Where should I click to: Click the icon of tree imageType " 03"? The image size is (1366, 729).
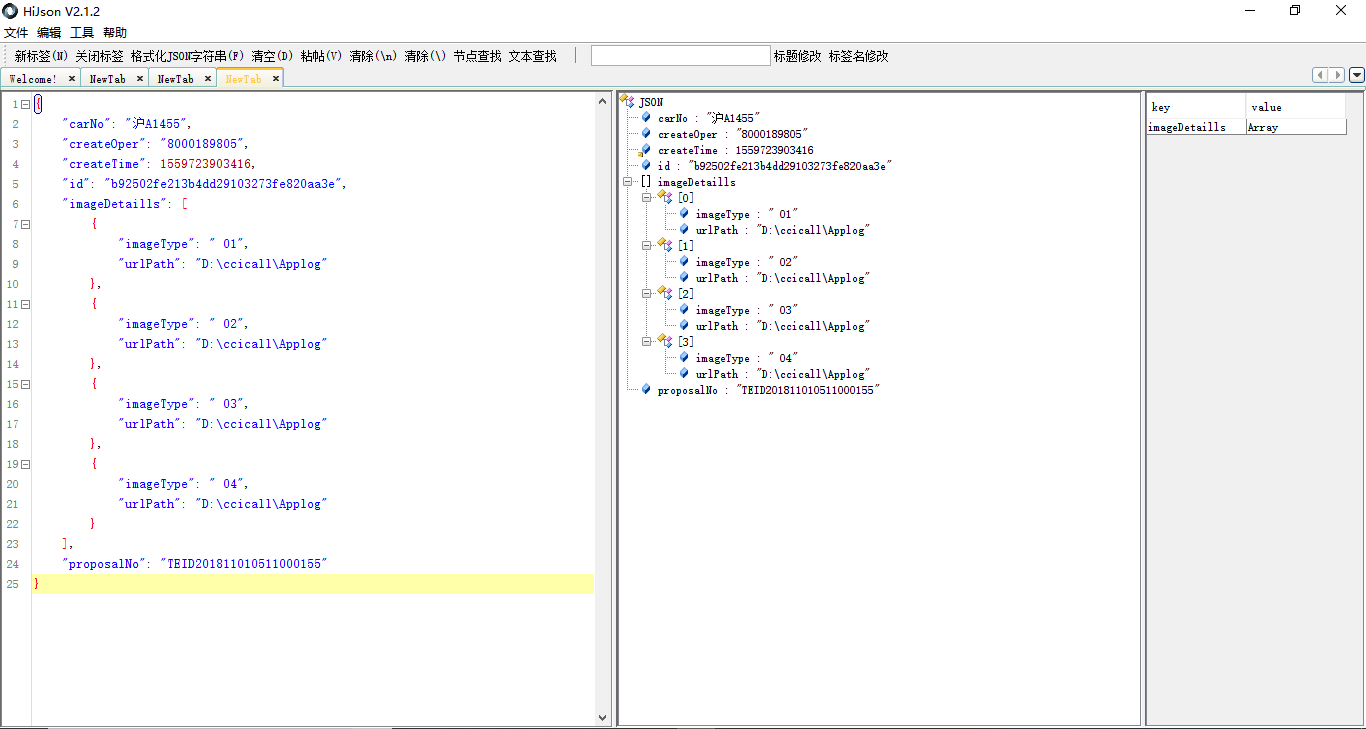coord(684,310)
